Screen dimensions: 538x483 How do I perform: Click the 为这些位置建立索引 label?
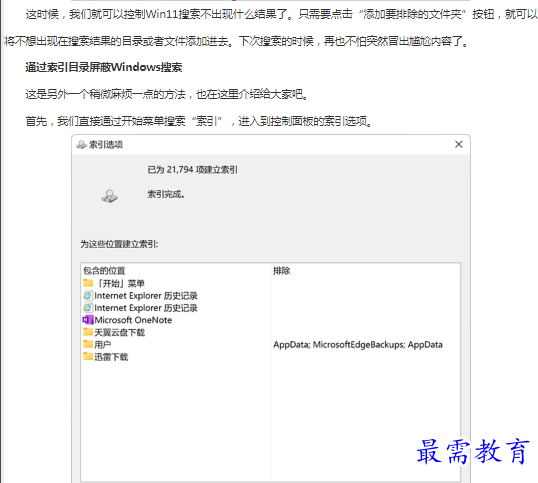pyautogui.click(x=119, y=244)
